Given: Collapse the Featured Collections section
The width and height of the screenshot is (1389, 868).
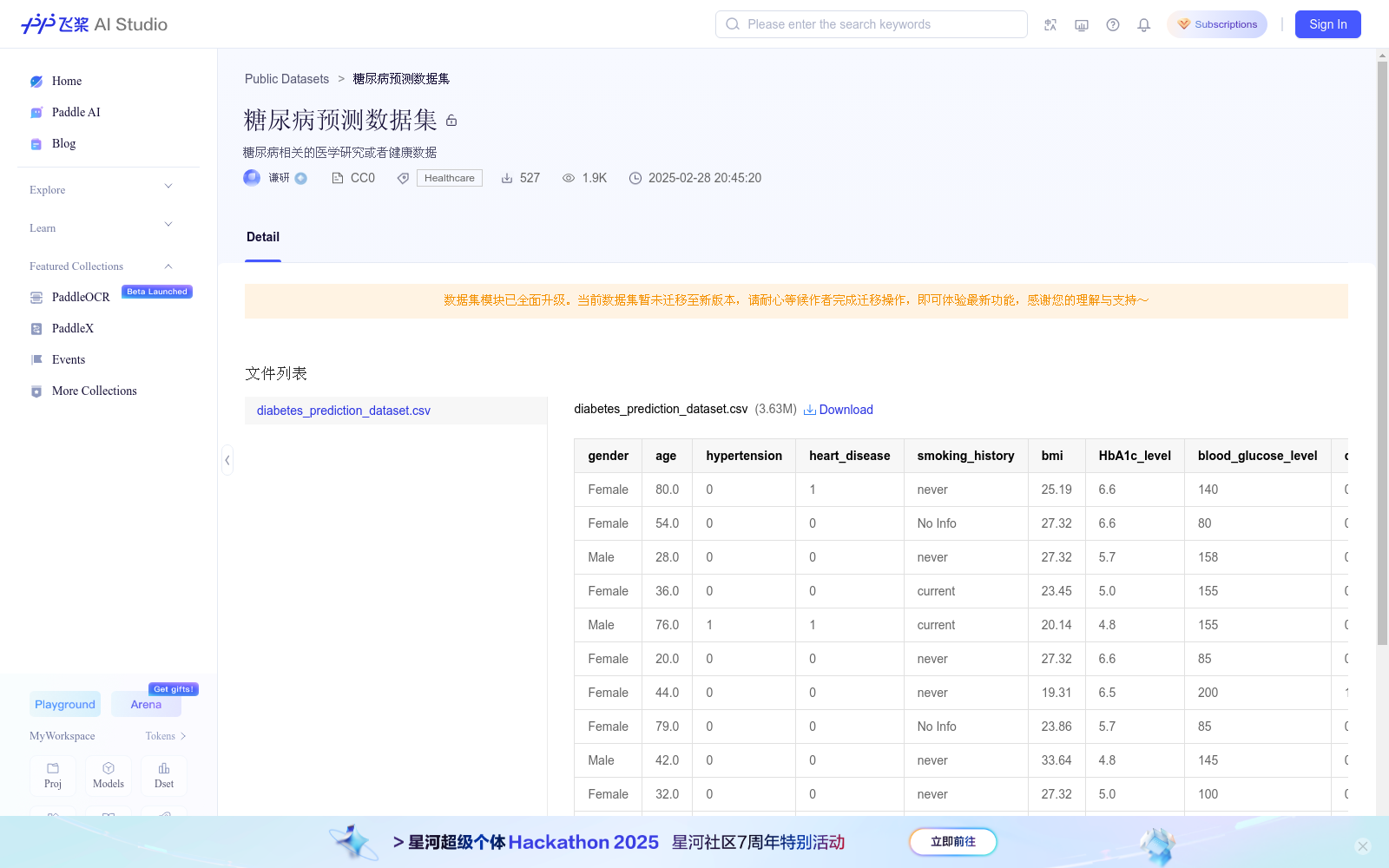Looking at the screenshot, I should coord(101,266).
